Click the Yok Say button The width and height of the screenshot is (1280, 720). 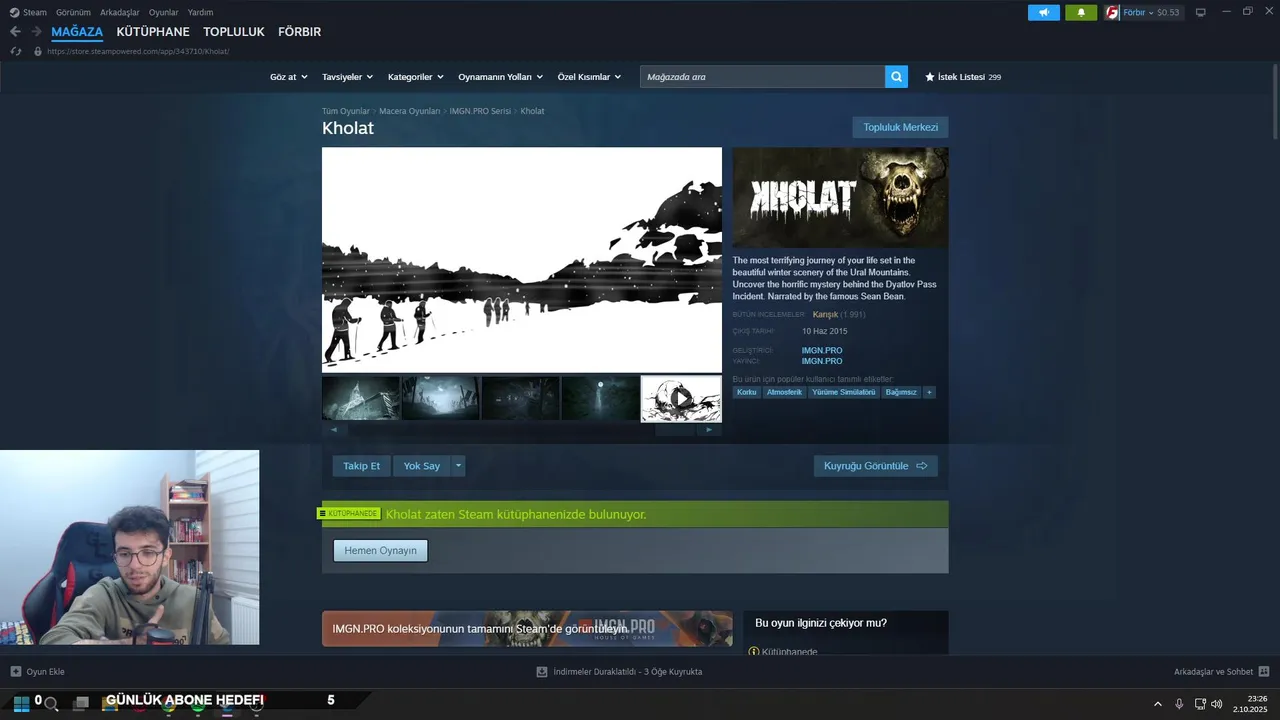[422, 466]
